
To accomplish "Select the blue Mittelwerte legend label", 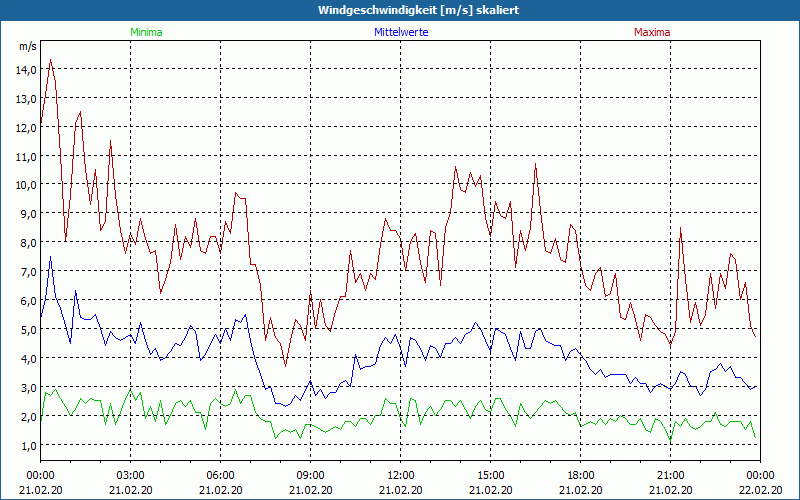I will point(401,32).
